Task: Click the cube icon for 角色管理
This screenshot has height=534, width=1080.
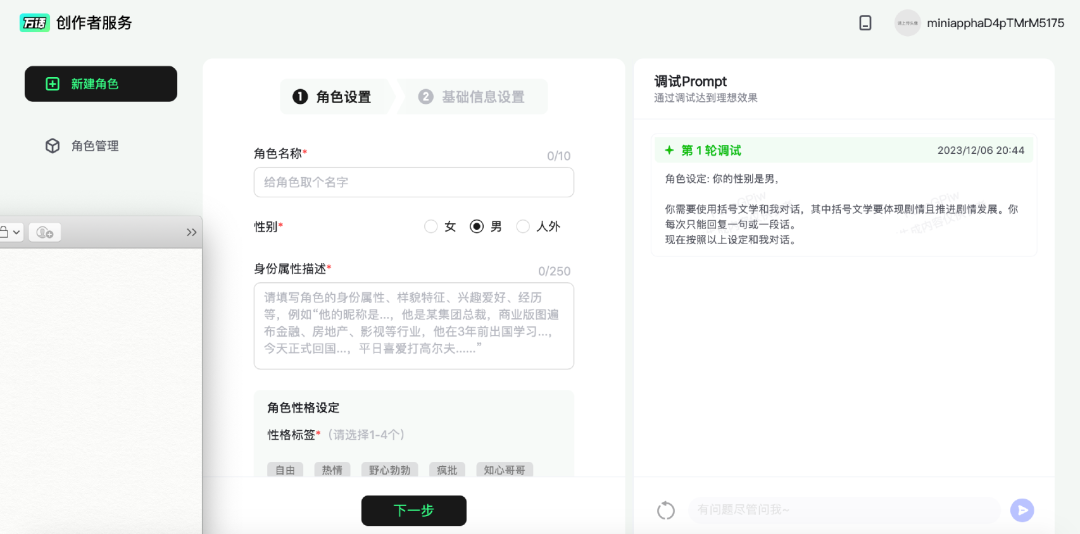Action: point(53,146)
